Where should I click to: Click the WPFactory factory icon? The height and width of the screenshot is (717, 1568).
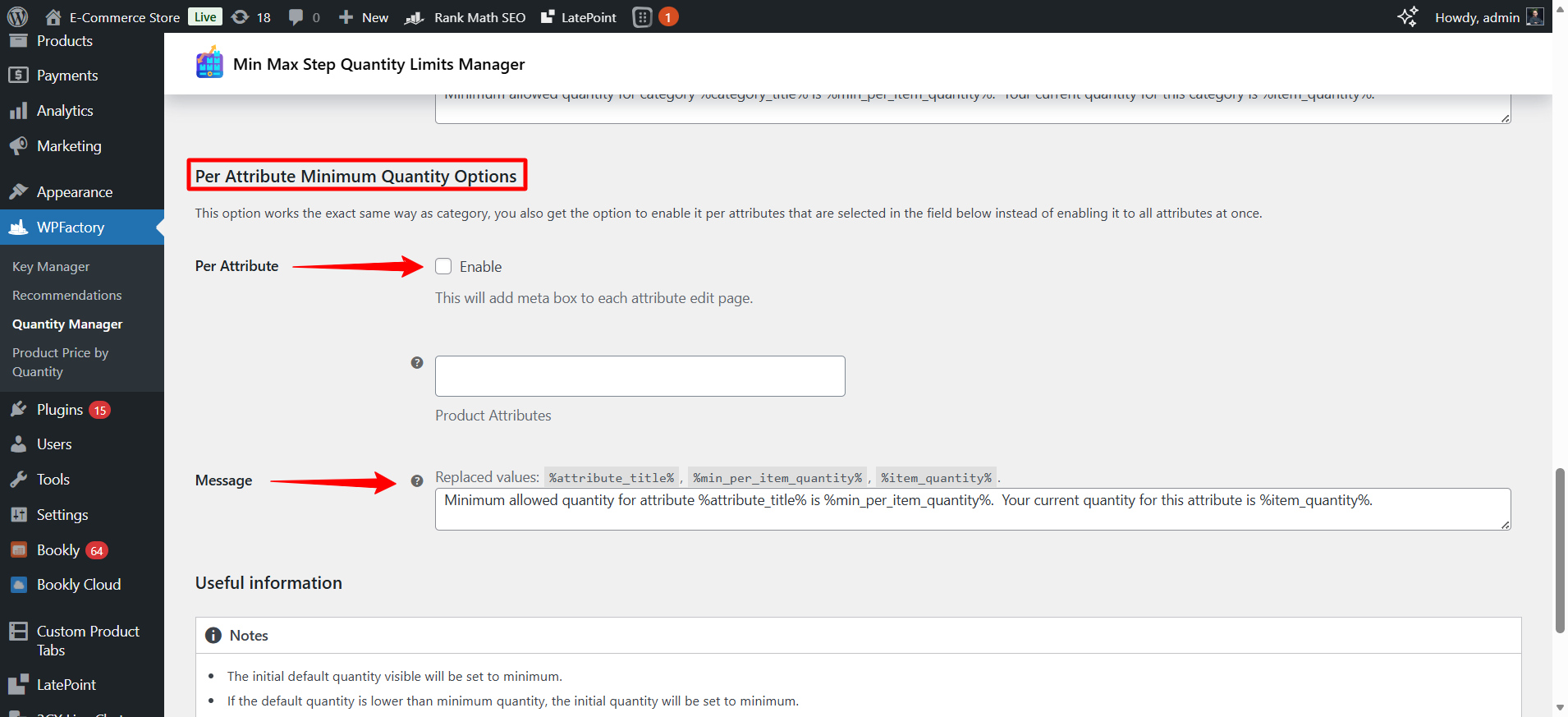tap(18, 227)
